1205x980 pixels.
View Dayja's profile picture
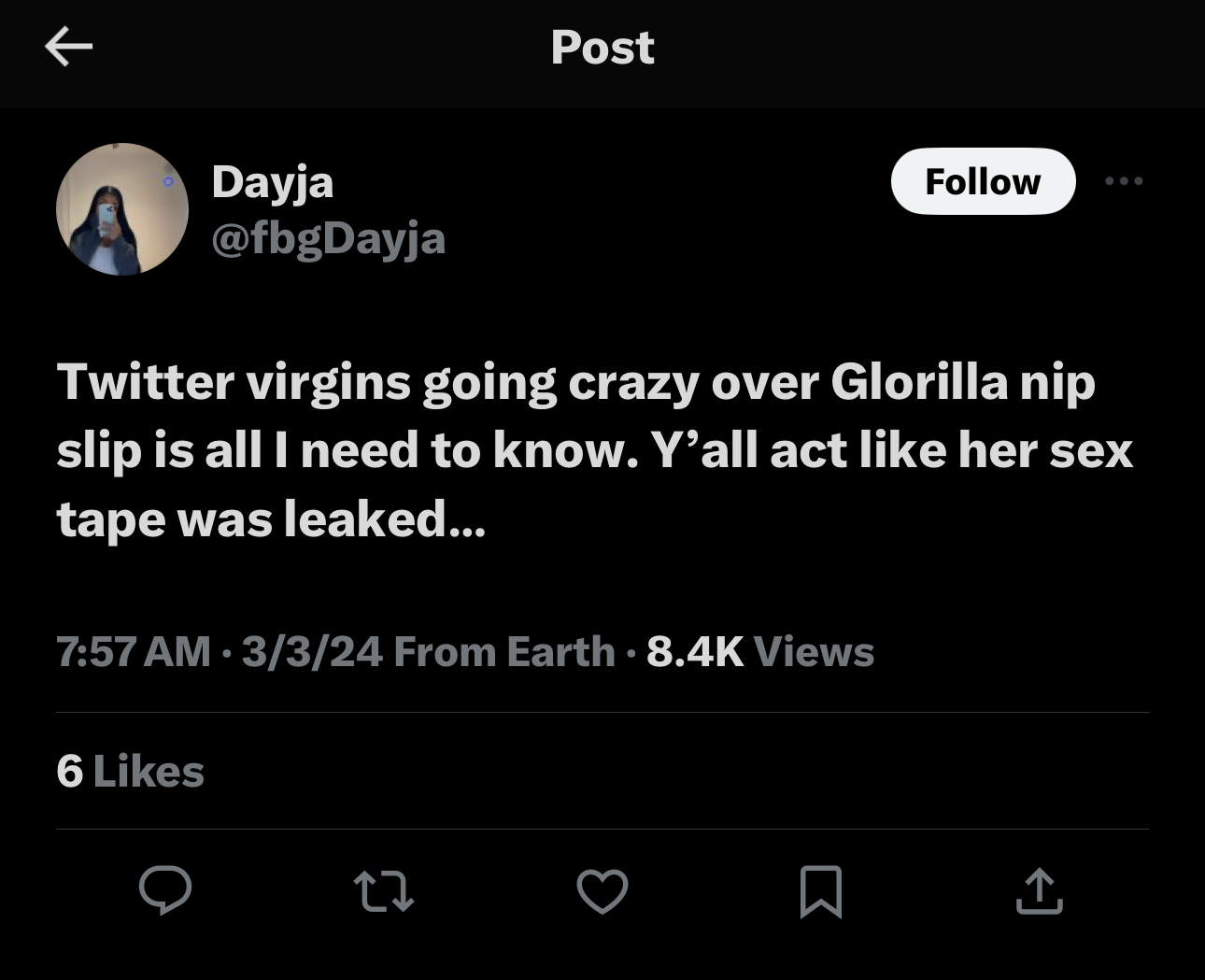122,210
